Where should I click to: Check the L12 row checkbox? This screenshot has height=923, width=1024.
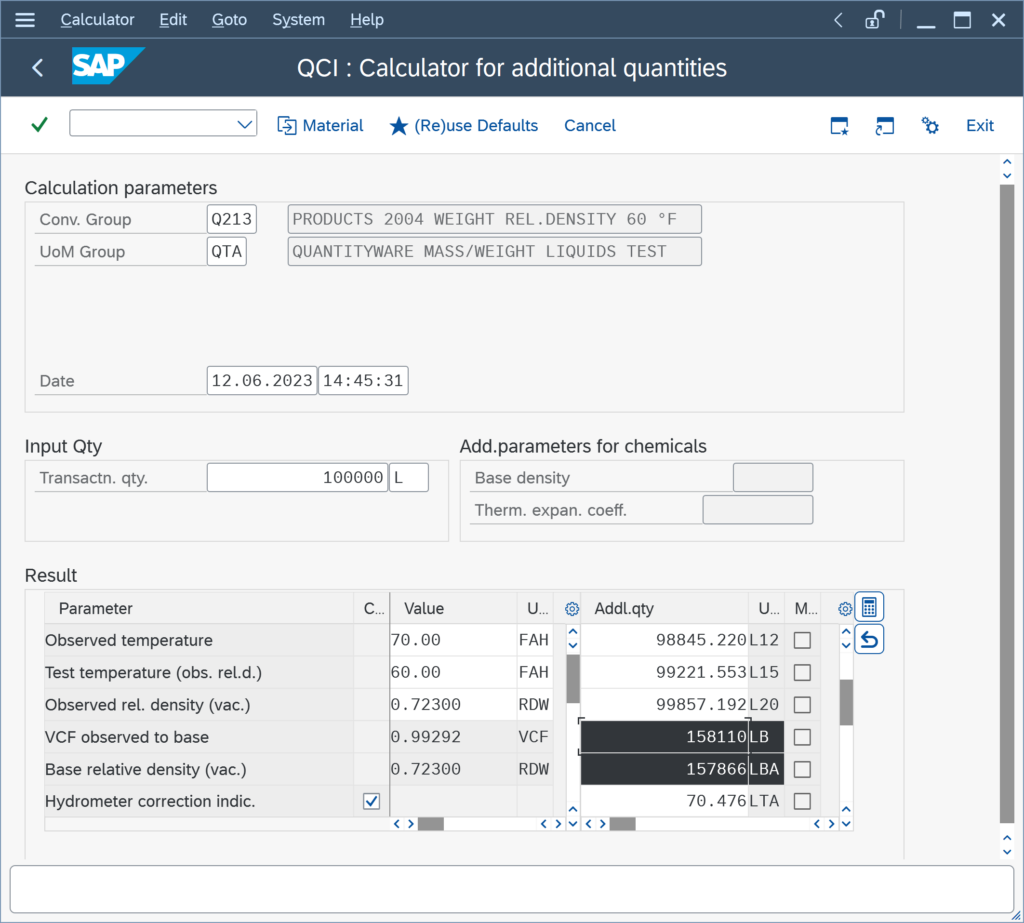tap(802, 640)
